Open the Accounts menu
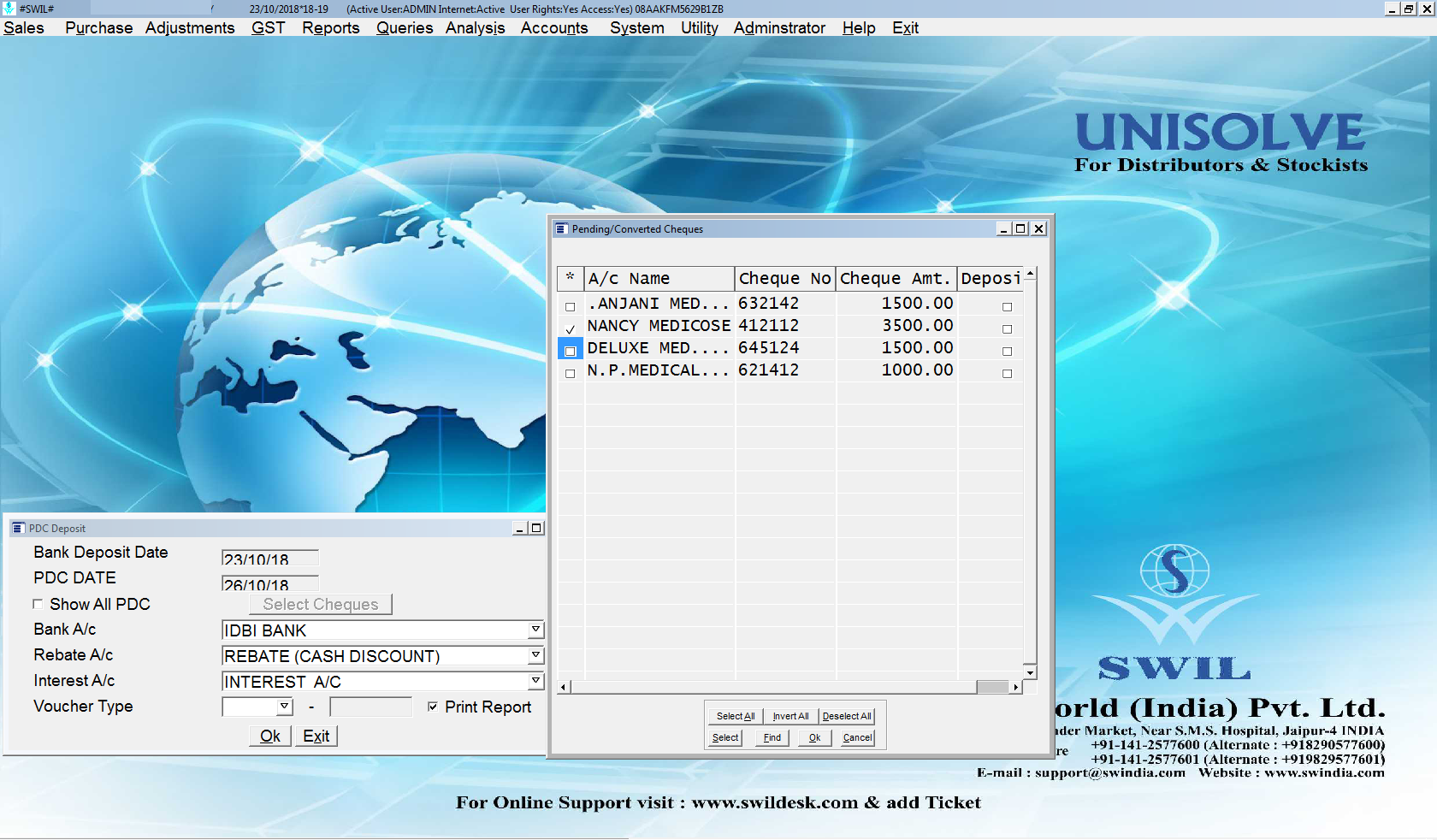Image resolution: width=1437 pixels, height=840 pixels. tap(554, 28)
